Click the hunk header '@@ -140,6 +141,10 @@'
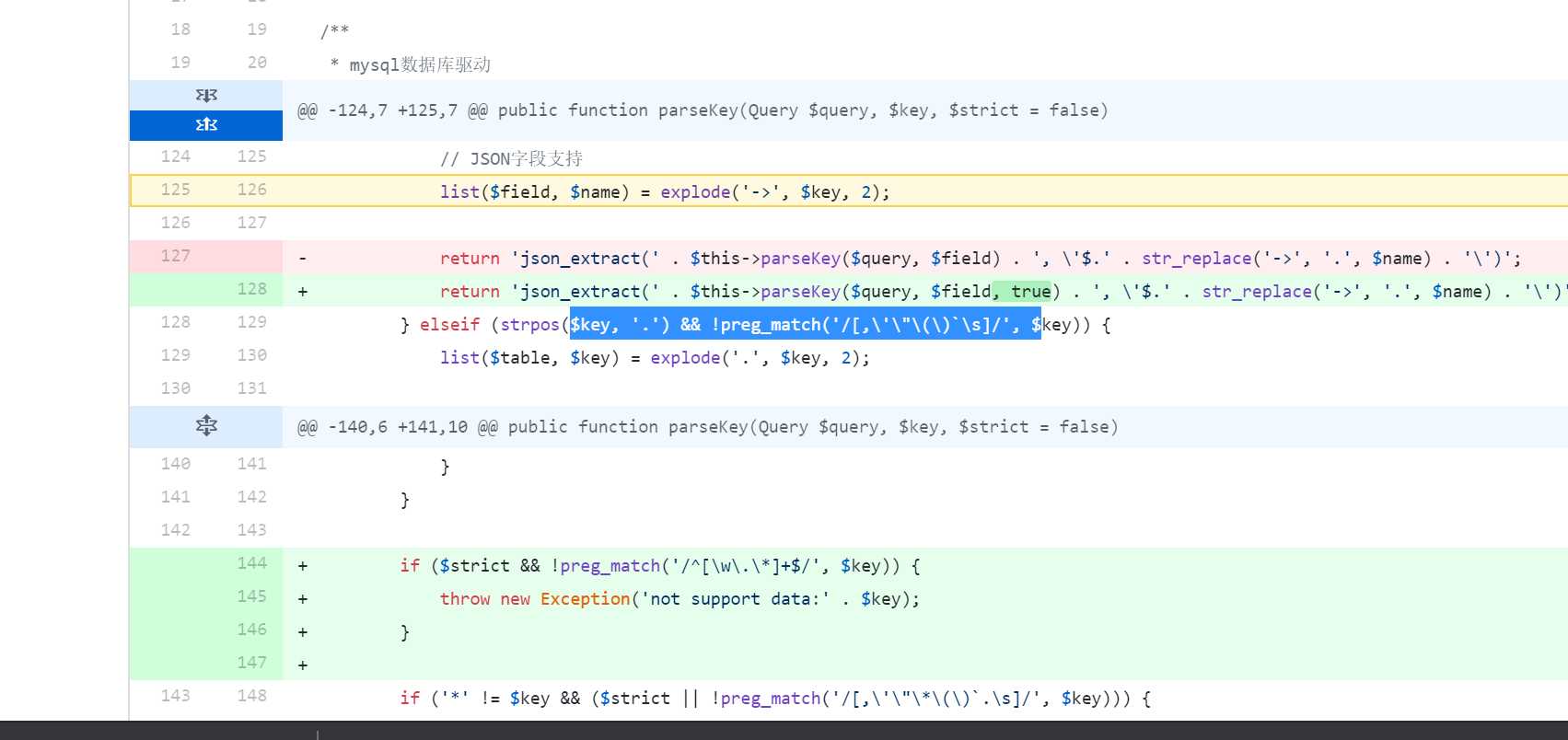 (x=707, y=427)
